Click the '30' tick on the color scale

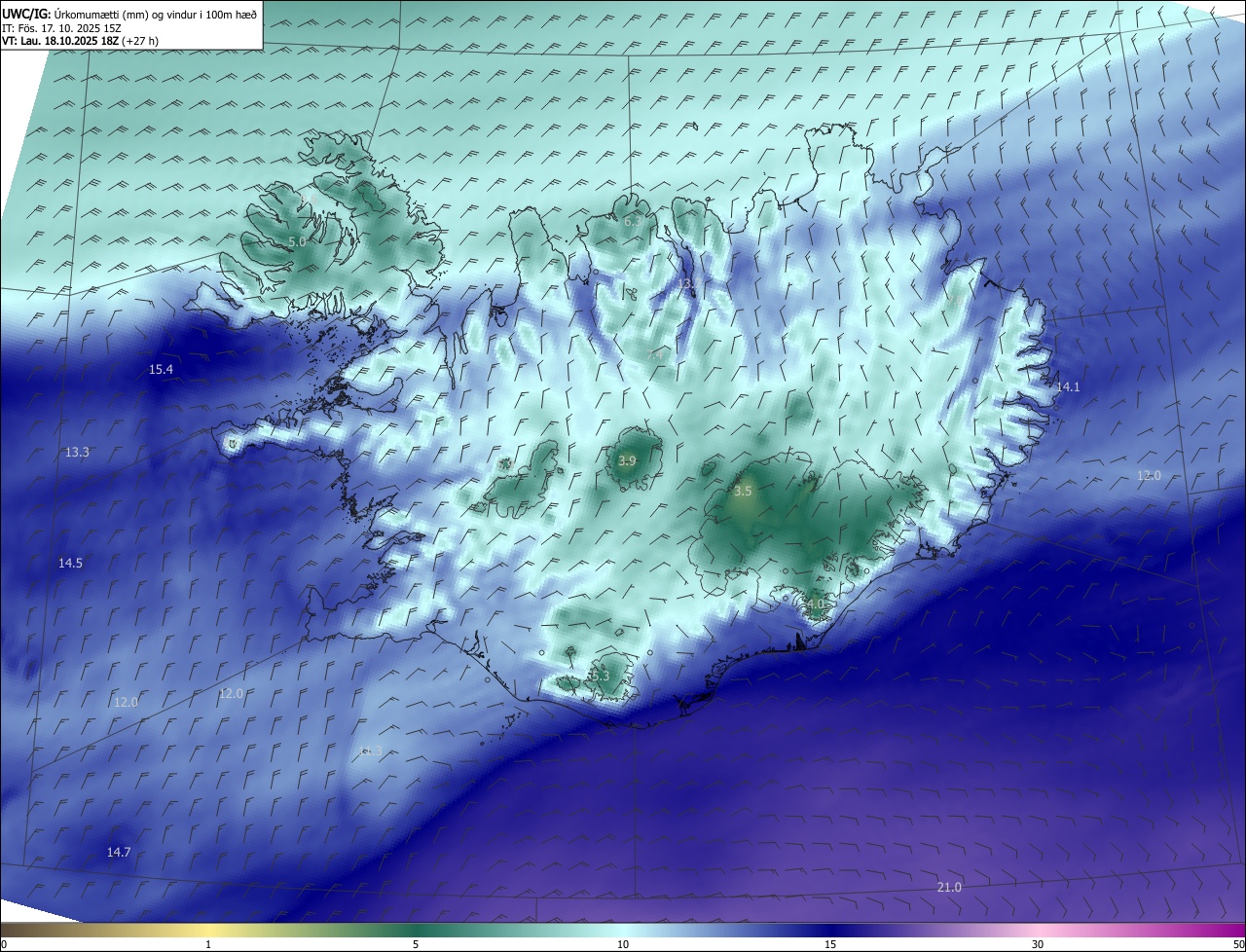click(1038, 944)
